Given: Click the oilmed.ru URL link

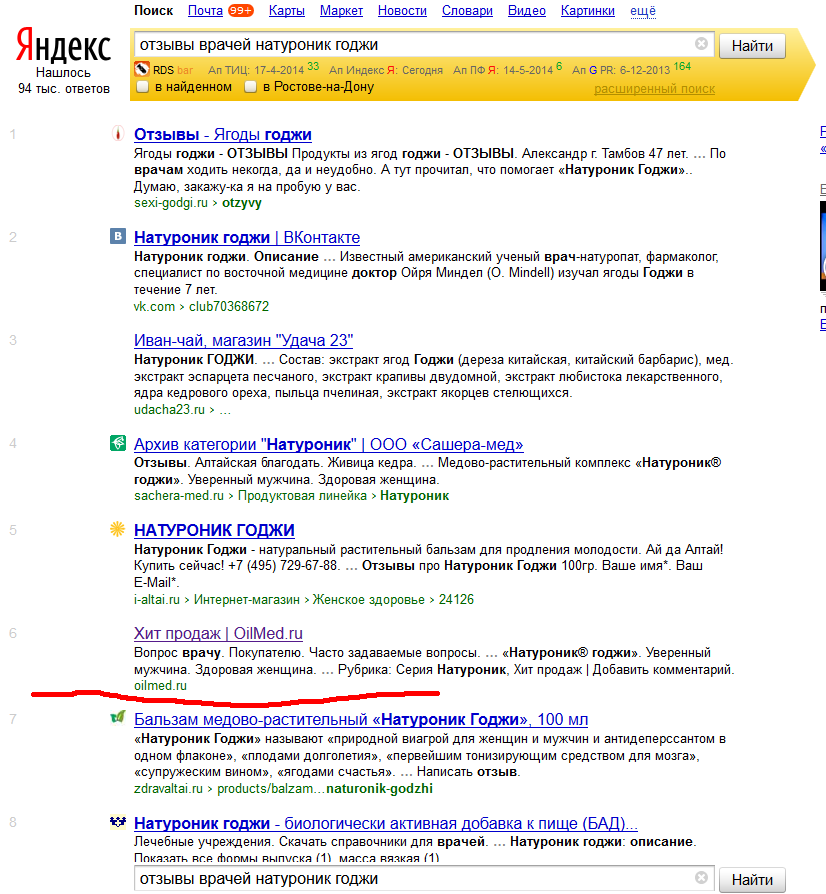Looking at the screenshot, I should pyautogui.click(x=160, y=685).
